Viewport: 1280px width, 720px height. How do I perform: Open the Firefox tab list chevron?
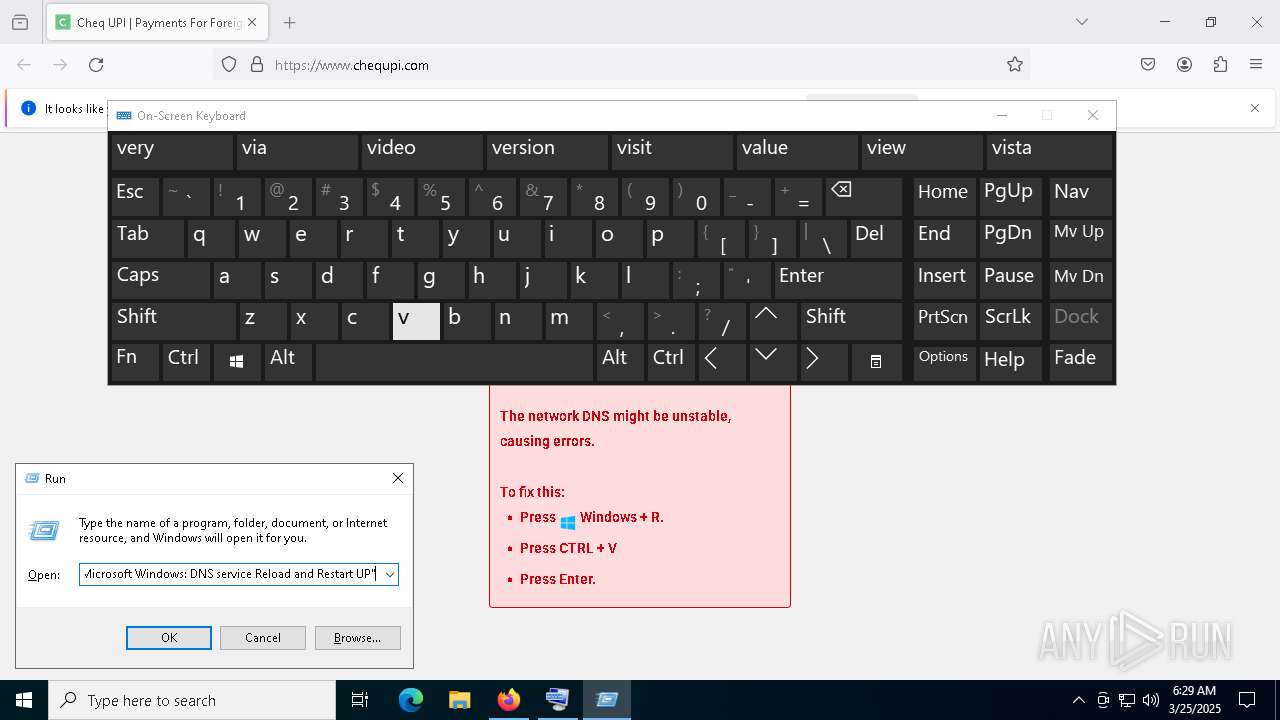point(1081,22)
